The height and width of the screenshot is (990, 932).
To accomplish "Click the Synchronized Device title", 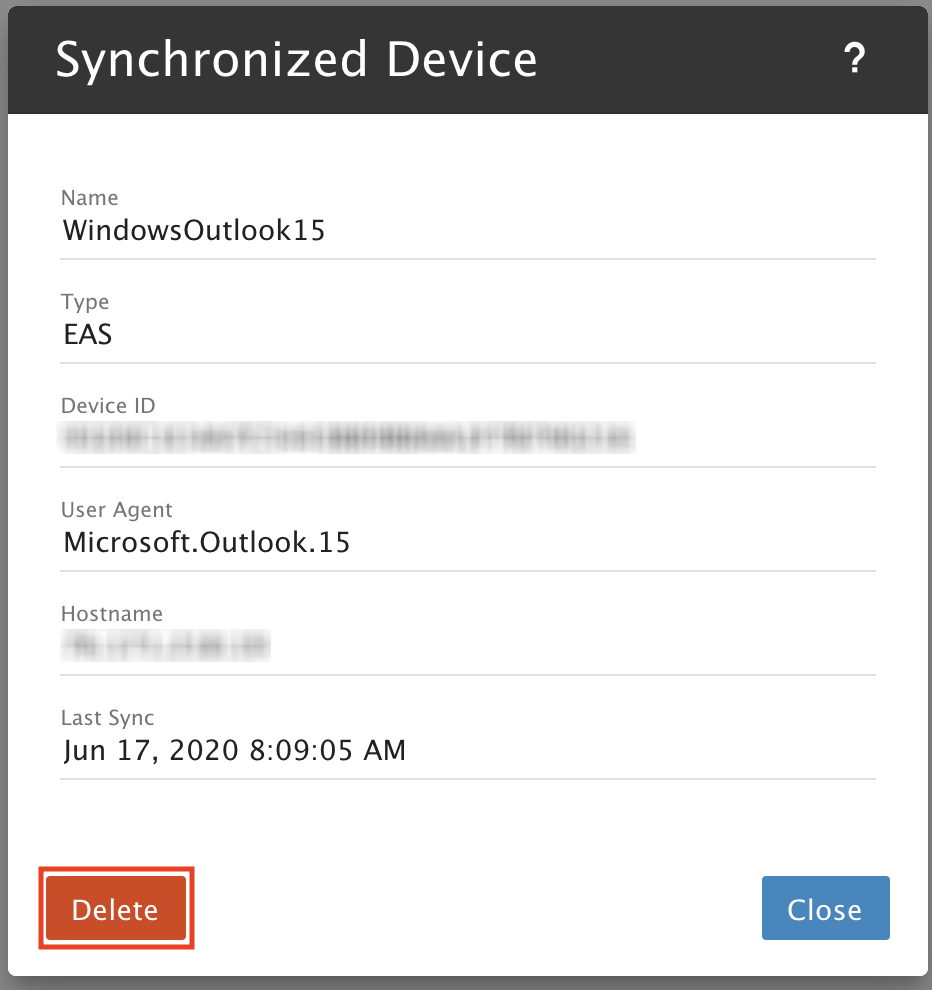I will click(296, 59).
